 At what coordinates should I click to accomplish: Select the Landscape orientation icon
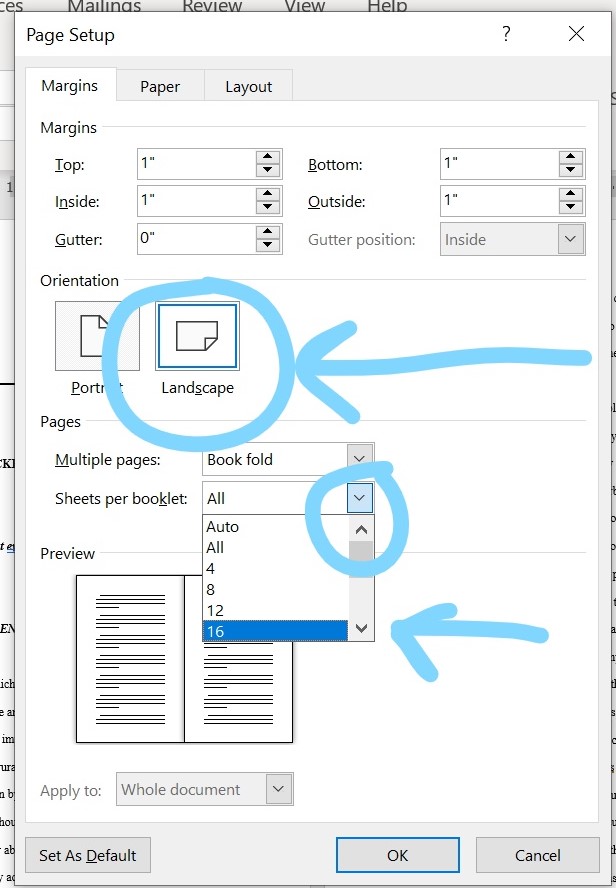tap(197, 337)
